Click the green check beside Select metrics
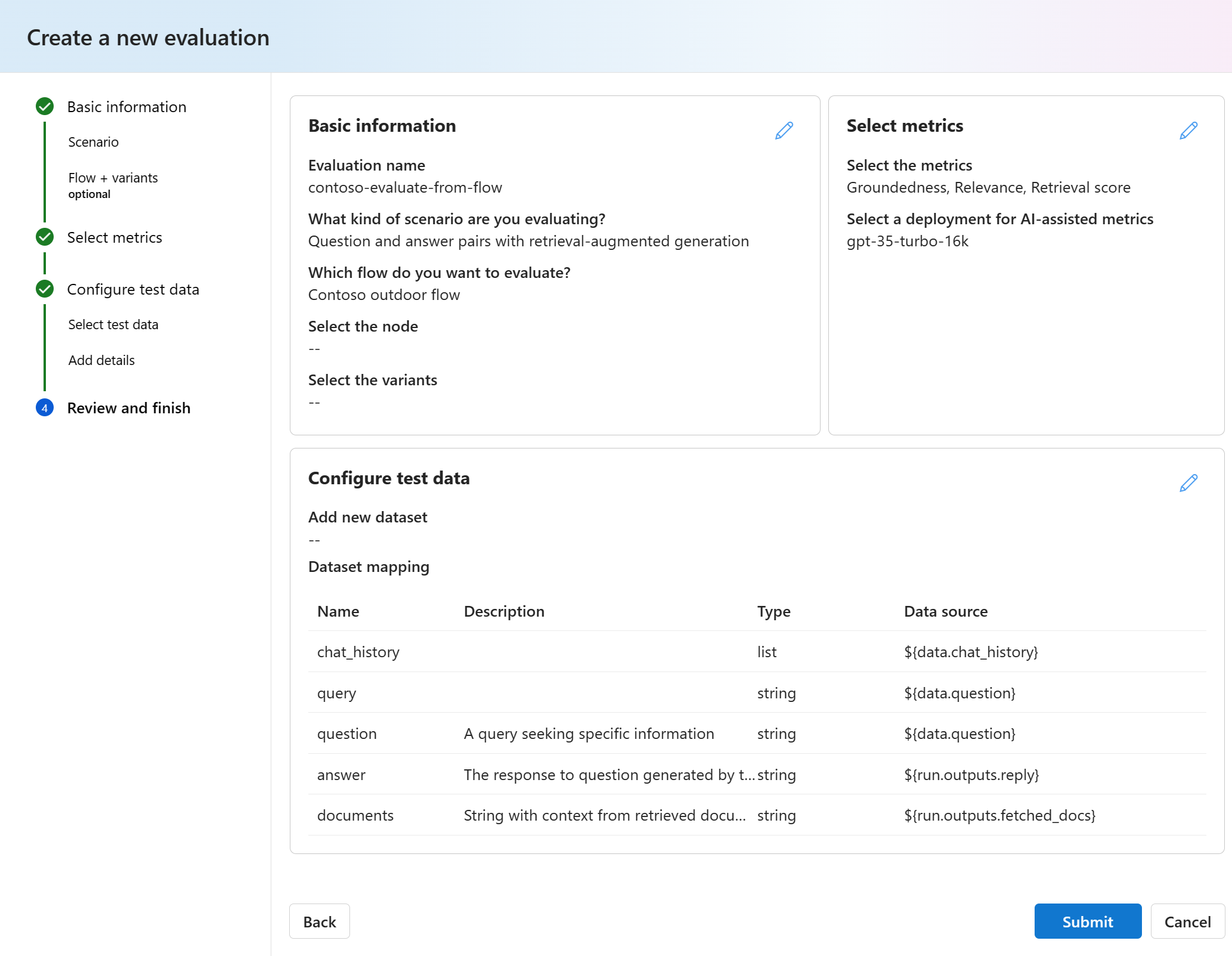 [x=45, y=237]
